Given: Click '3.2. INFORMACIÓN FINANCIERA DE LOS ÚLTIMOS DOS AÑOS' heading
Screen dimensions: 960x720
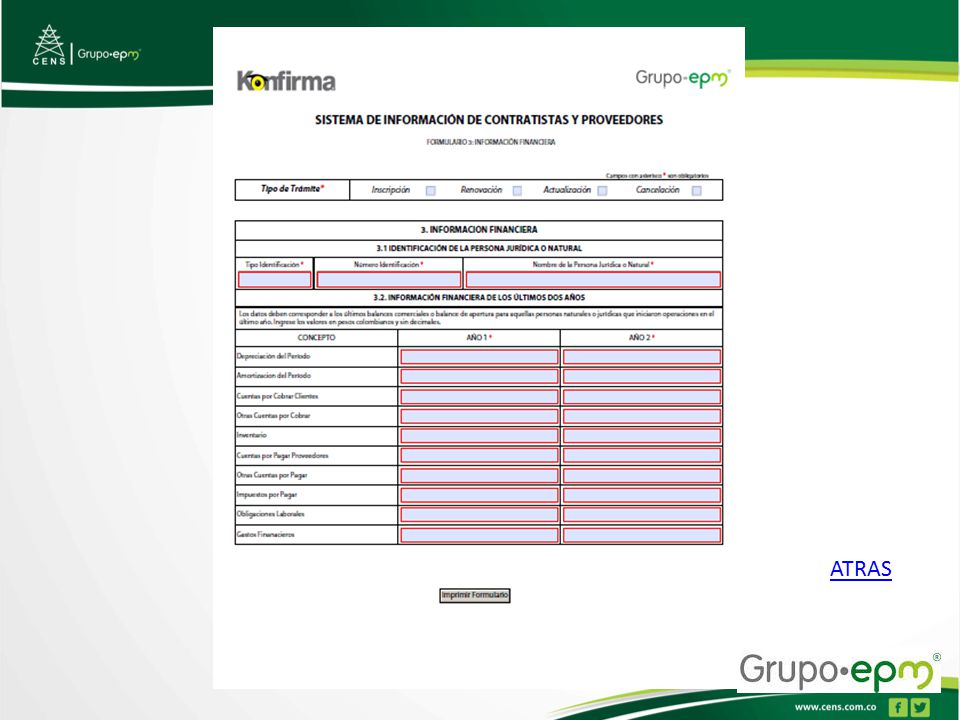Looking at the screenshot, I should (479, 298).
